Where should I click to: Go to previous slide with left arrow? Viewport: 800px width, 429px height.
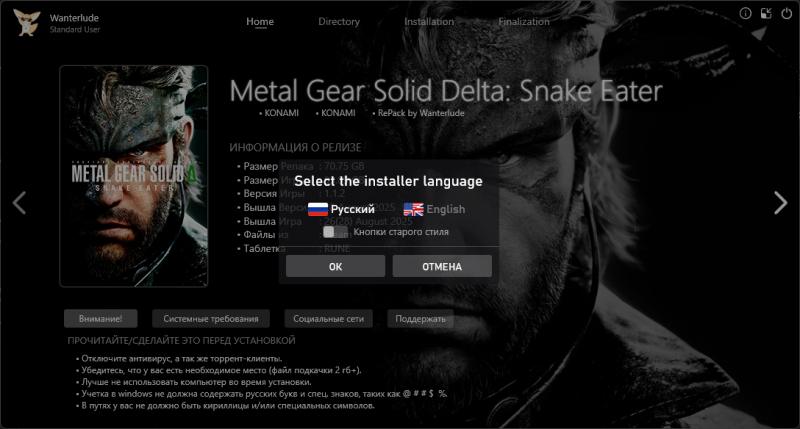19,203
